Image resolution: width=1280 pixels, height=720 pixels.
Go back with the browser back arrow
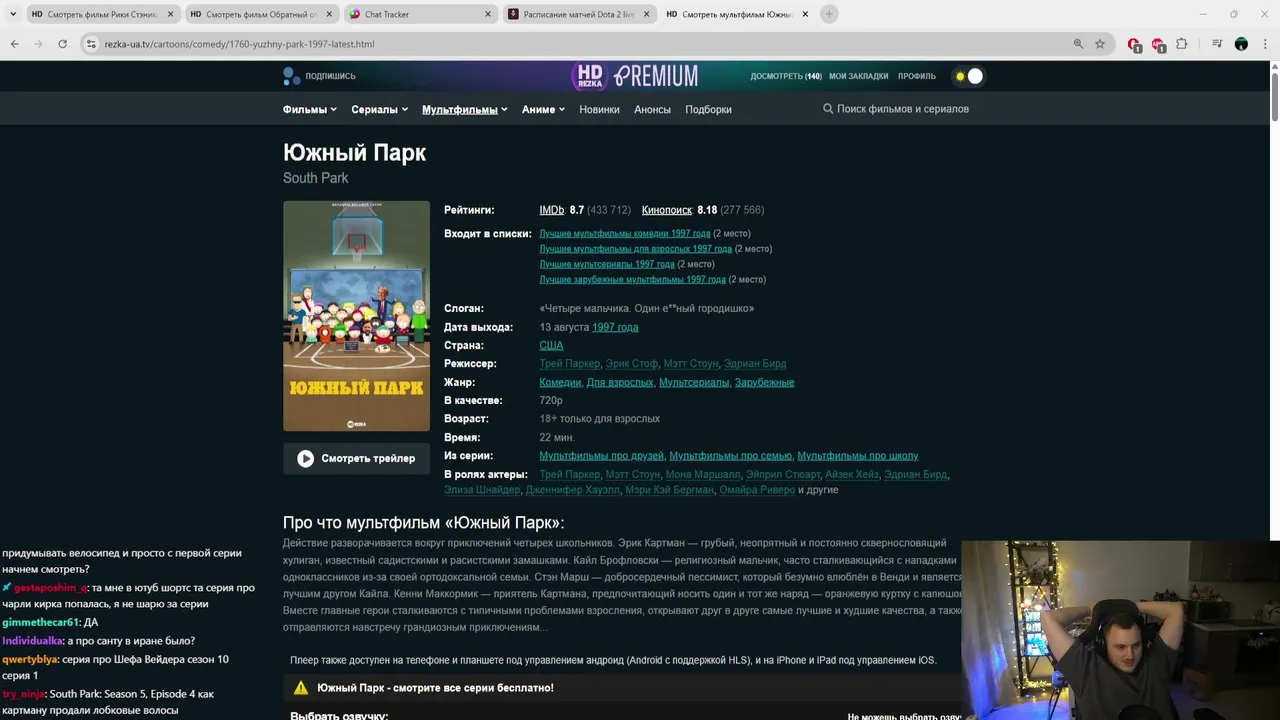[14, 44]
